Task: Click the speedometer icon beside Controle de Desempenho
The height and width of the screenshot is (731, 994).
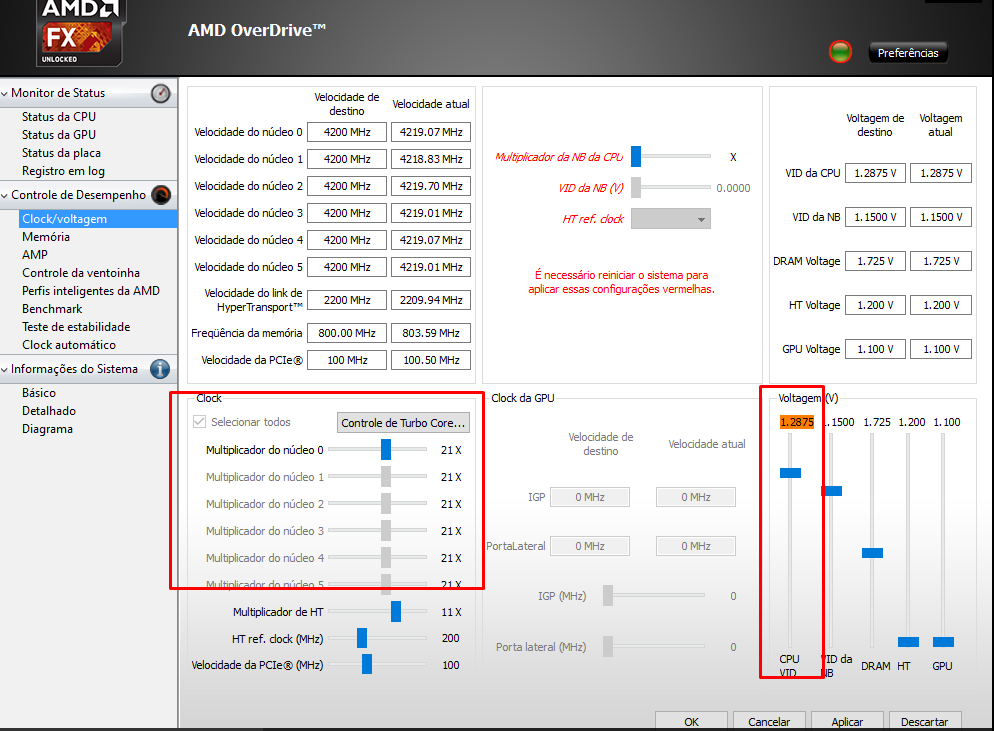Action: pos(161,195)
